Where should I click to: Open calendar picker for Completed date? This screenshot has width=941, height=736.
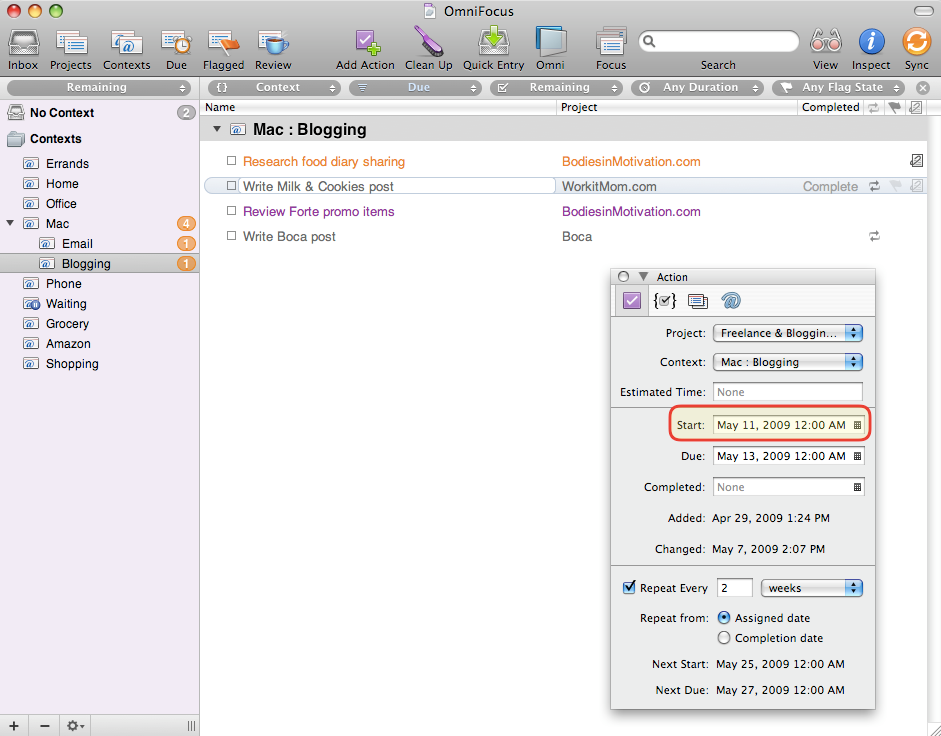click(858, 487)
